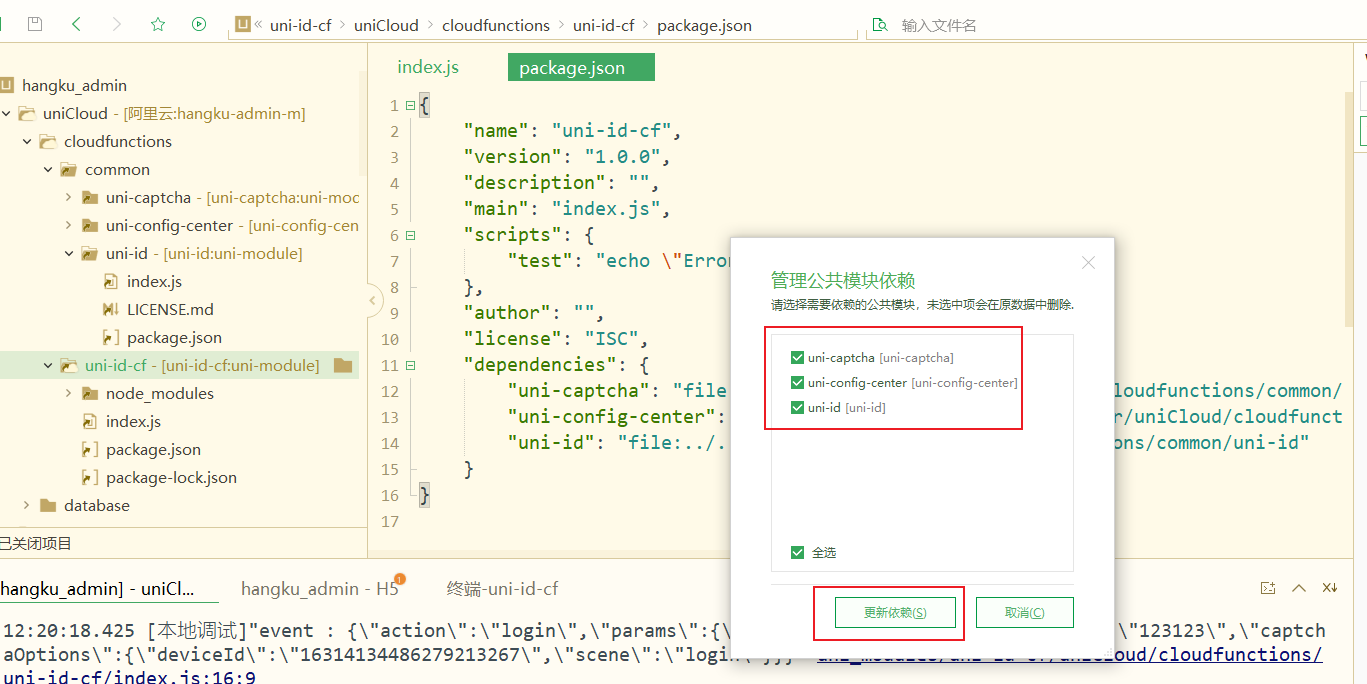Collapse the uni-id folder chevron

[69, 254]
